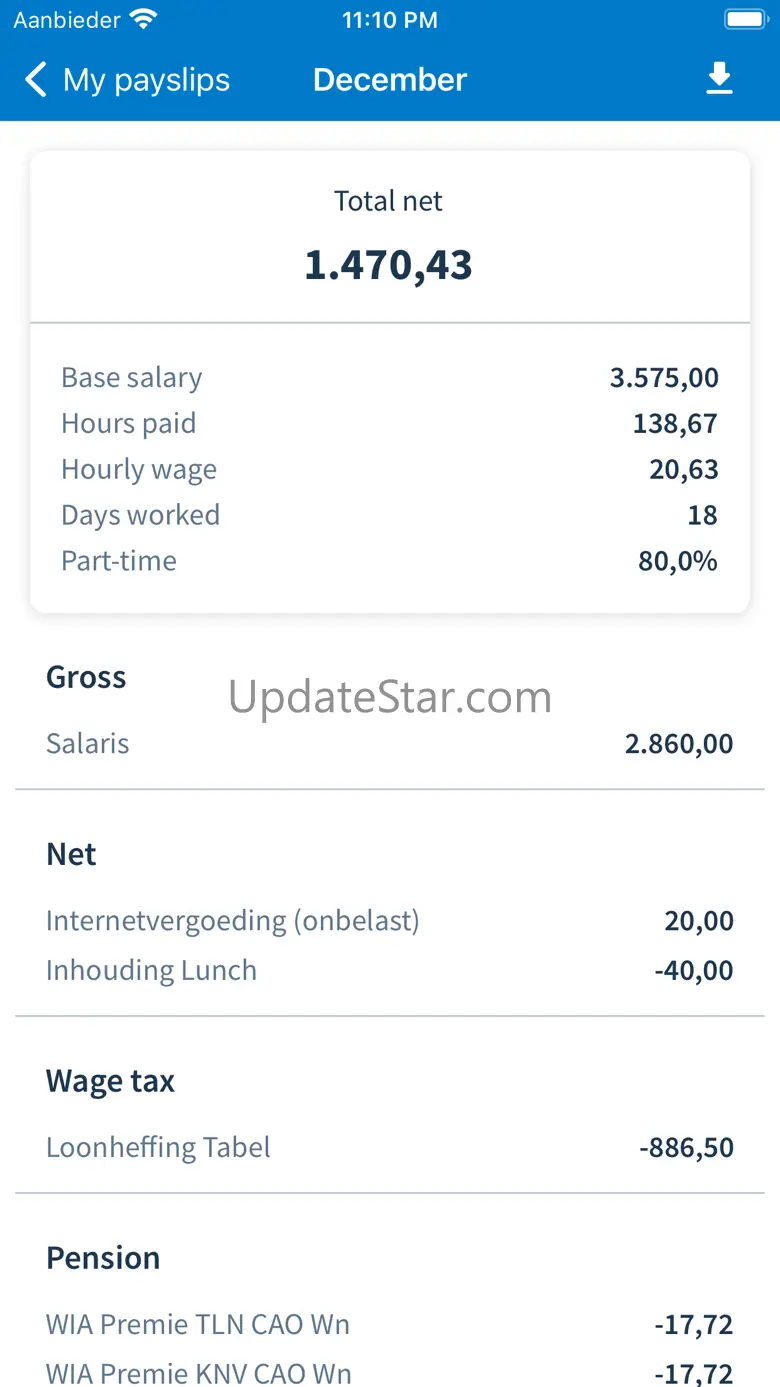The image size is (780, 1387).
Task: Tap the Net section header
Action: point(72,855)
